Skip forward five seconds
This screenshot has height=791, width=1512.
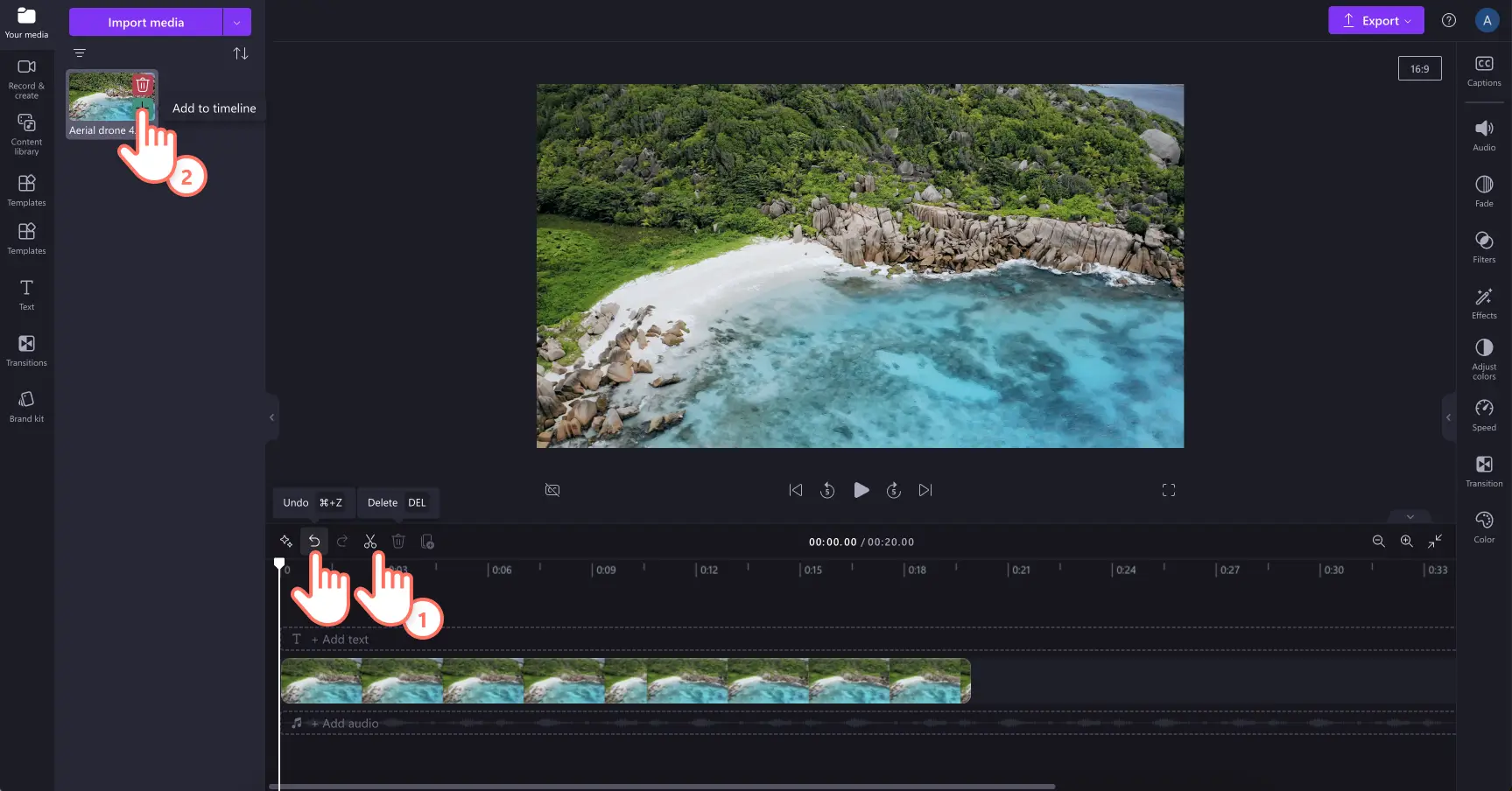pyautogui.click(x=894, y=490)
